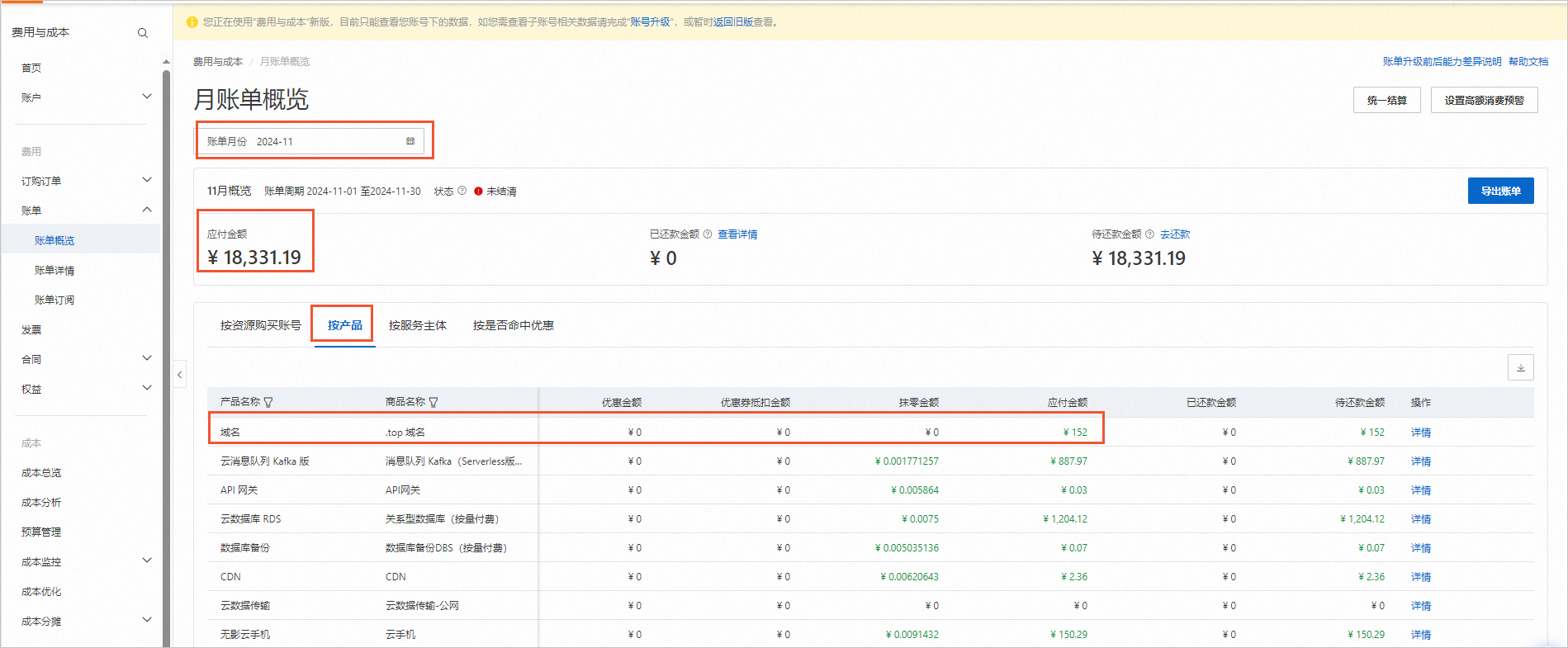Click the 应付金额 ¥ 18,331.19 value

coord(254,258)
